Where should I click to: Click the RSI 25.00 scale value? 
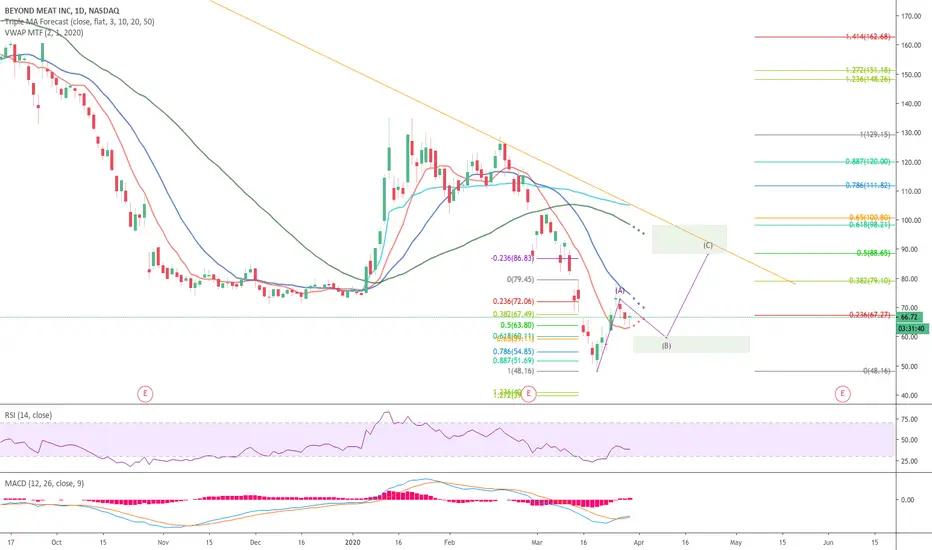(x=909, y=461)
